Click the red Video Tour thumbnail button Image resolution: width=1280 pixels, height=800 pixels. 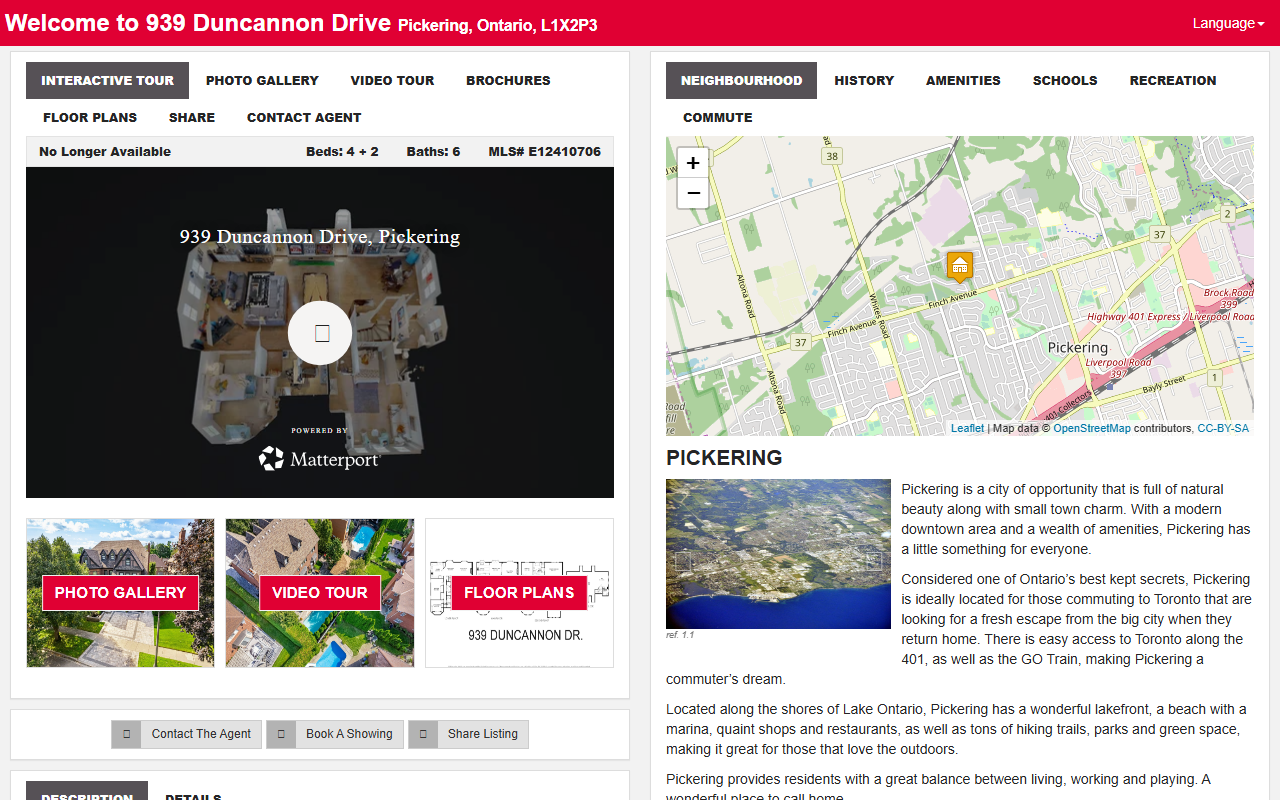click(320, 593)
